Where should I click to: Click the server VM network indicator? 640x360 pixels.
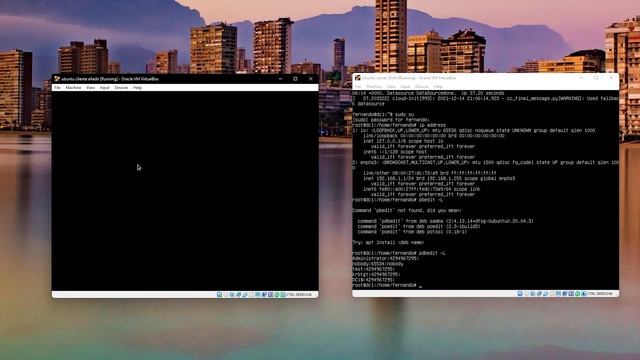tap(539, 293)
